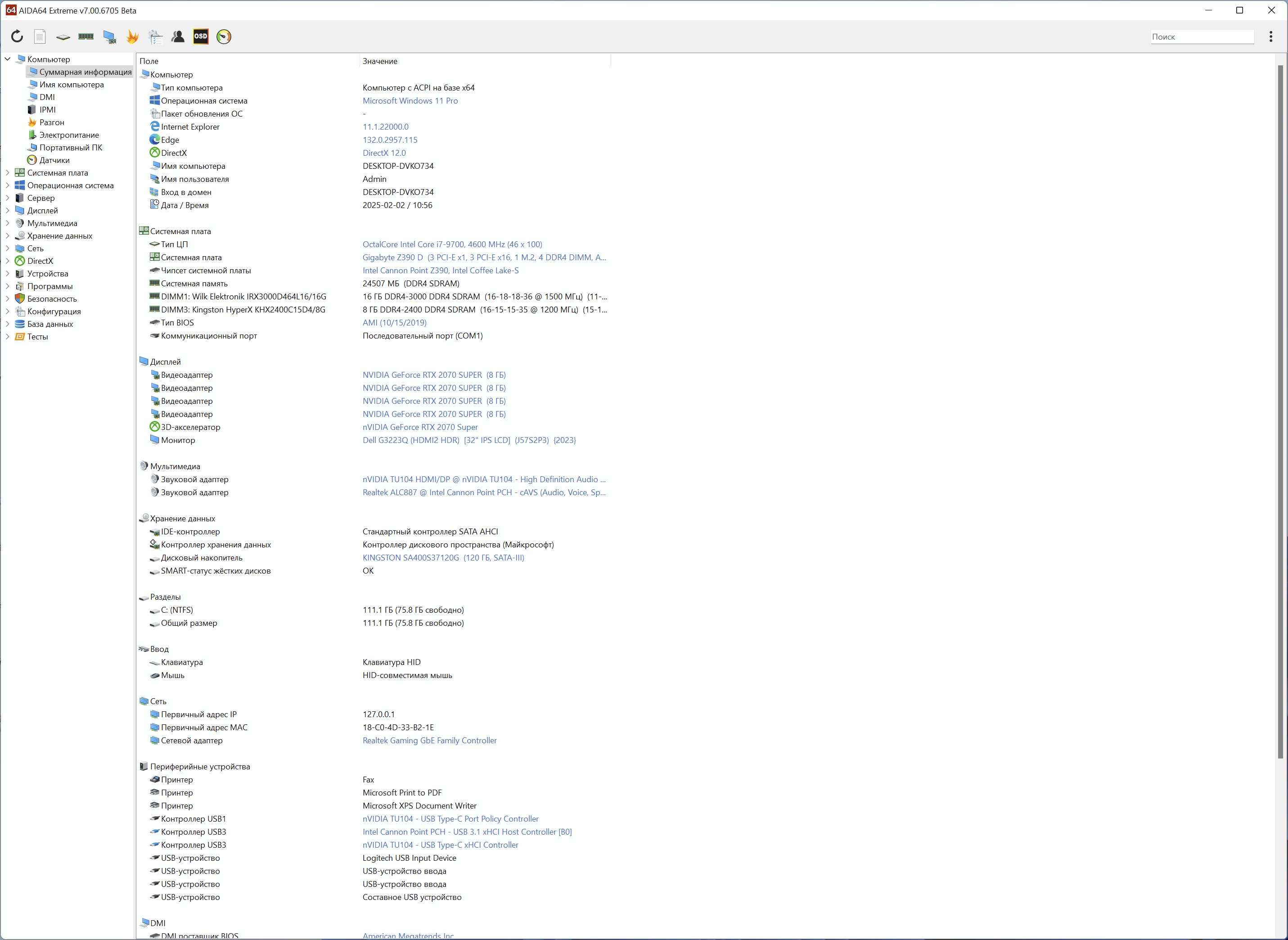Select Суммарная информация in the tree
1288x940 pixels.
click(x=86, y=72)
